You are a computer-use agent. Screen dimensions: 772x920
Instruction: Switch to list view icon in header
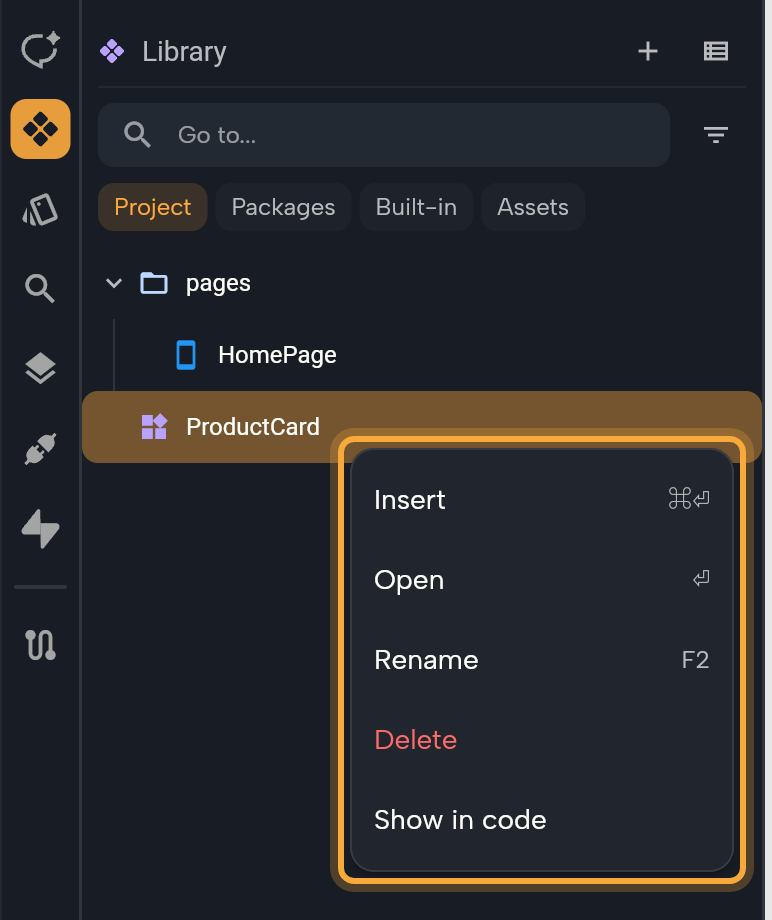(x=716, y=51)
